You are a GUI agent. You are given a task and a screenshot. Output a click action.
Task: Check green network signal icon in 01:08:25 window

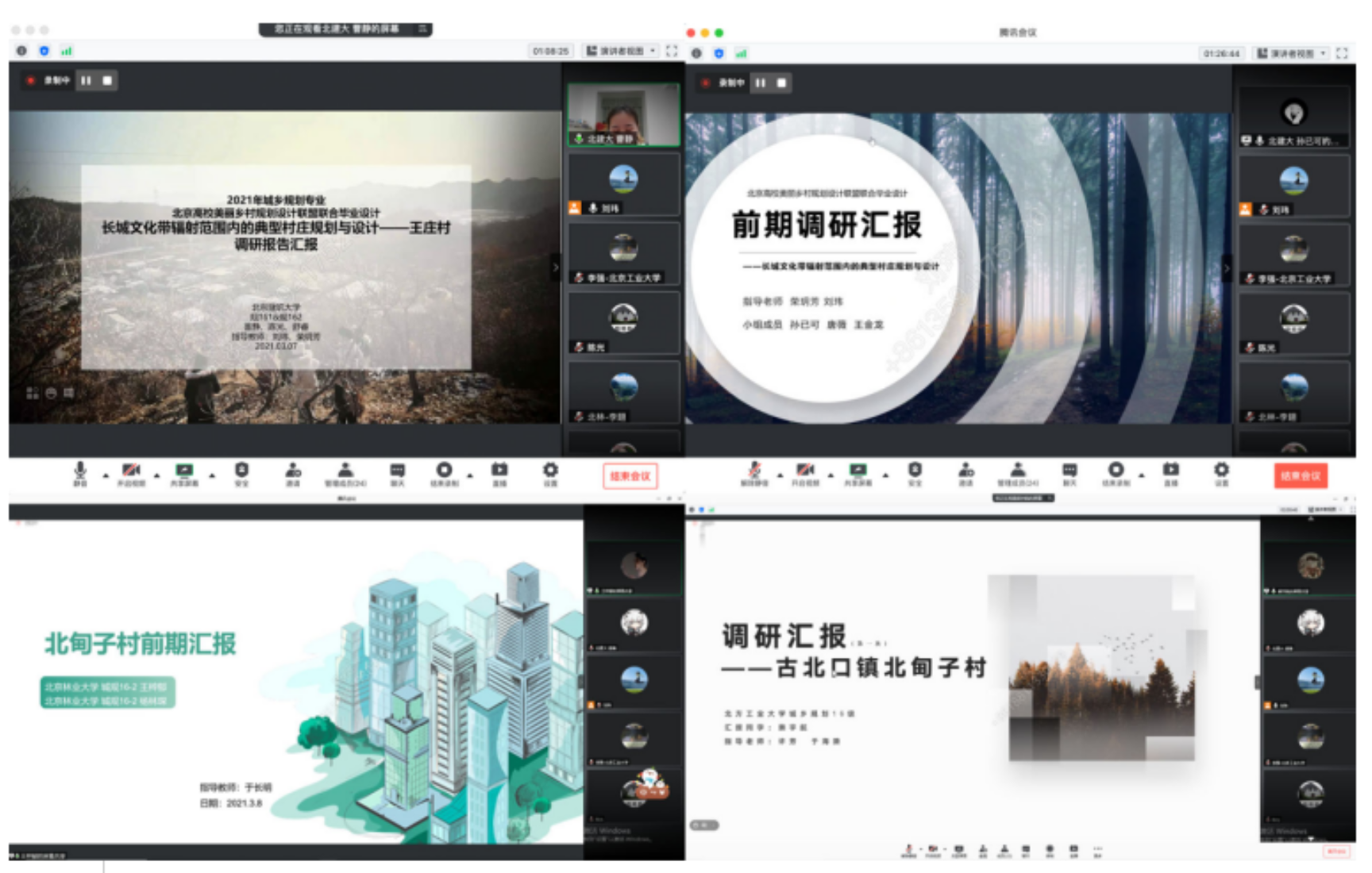(x=67, y=51)
